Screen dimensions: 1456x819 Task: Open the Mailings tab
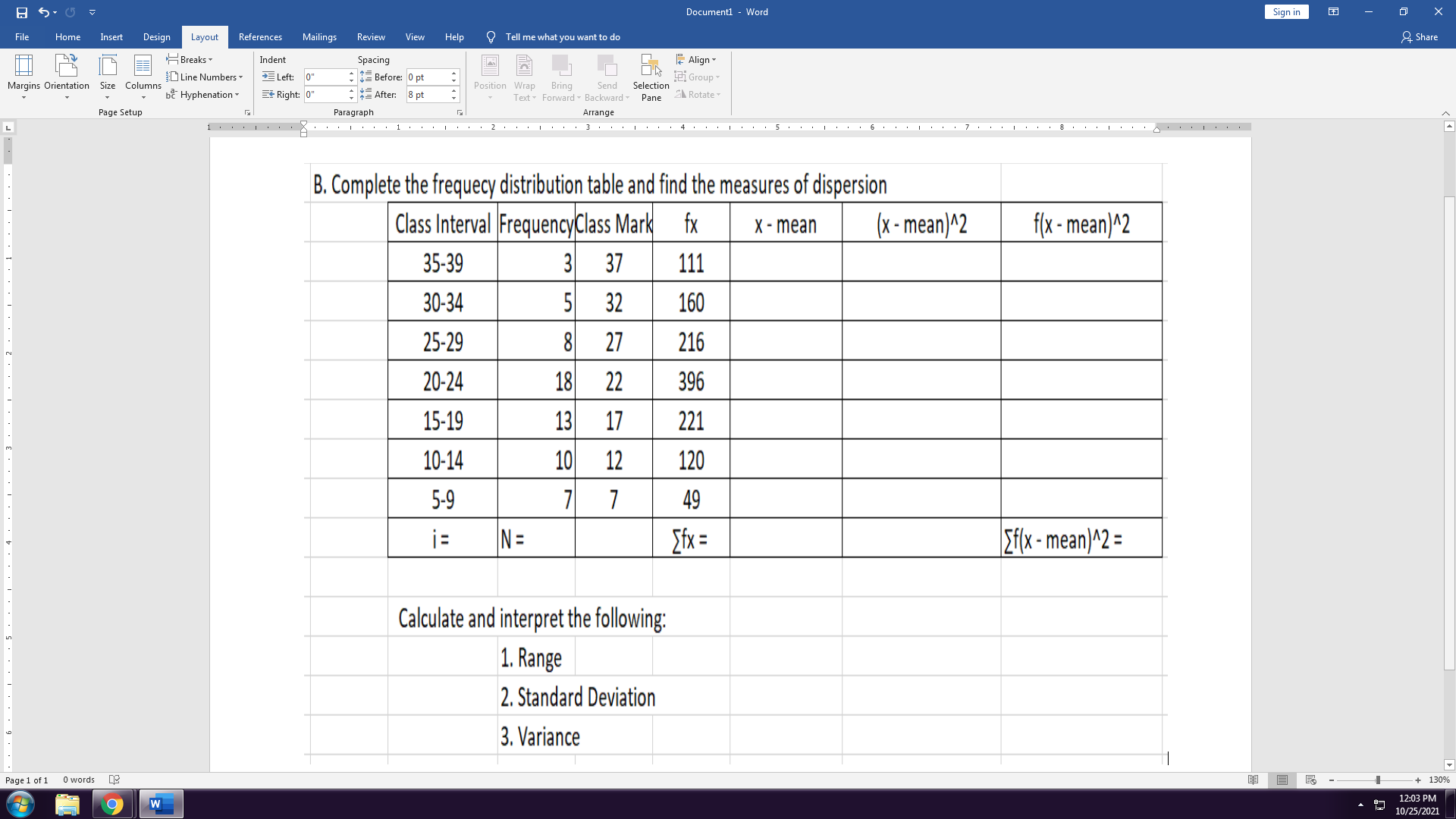pos(319,36)
